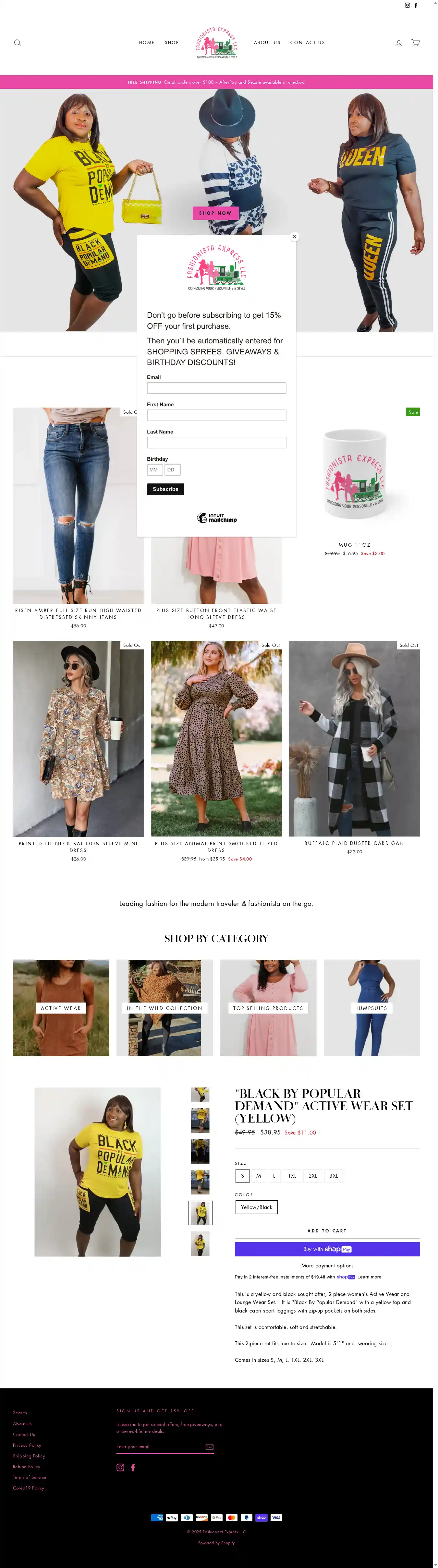This screenshot has height=1568, width=438.
Task: Visit Facebook from the top header icon
Action: [x=416, y=5]
